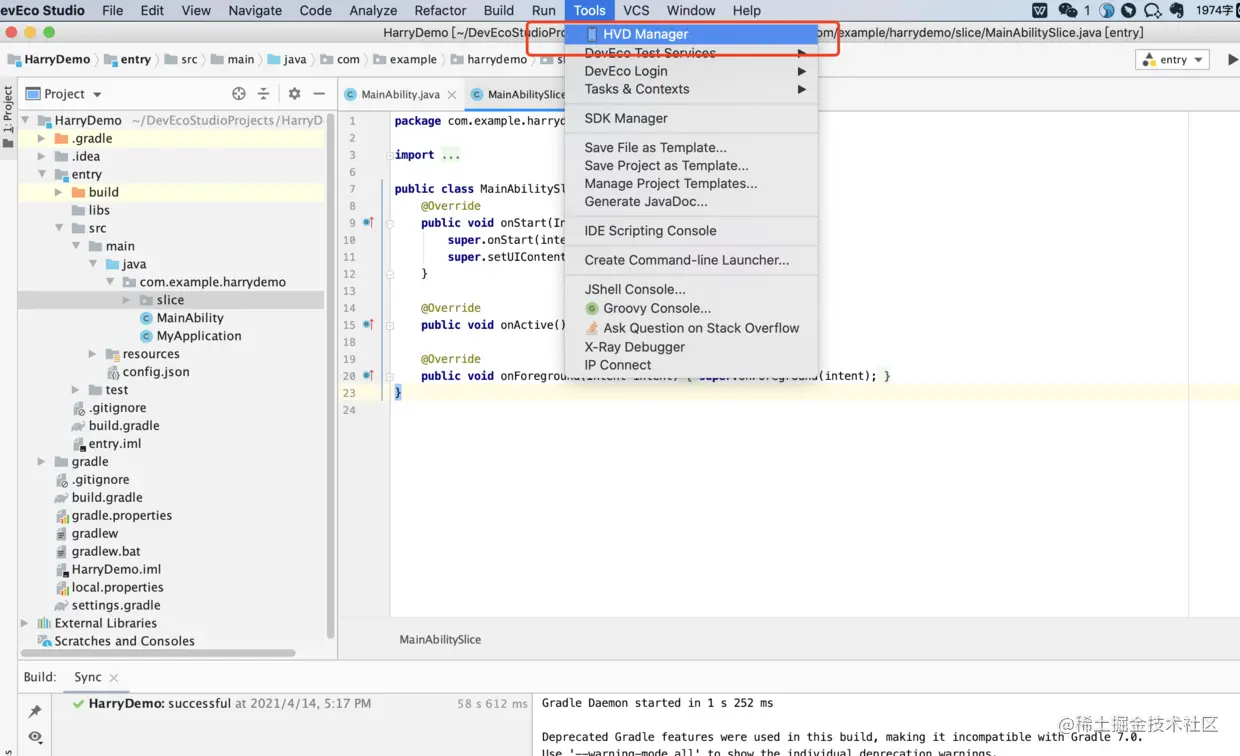This screenshot has height=756, width=1240.
Task: Click the locate target icon in Project panel
Action: pyautogui.click(x=238, y=94)
